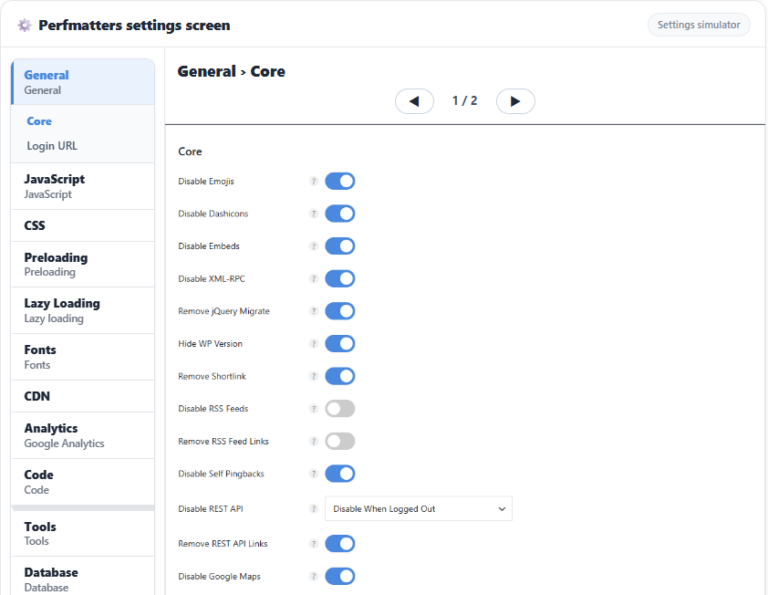The width and height of the screenshot is (768, 595).
Task: Open CDN settings section
Action: pyautogui.click(x=83, y=396)
